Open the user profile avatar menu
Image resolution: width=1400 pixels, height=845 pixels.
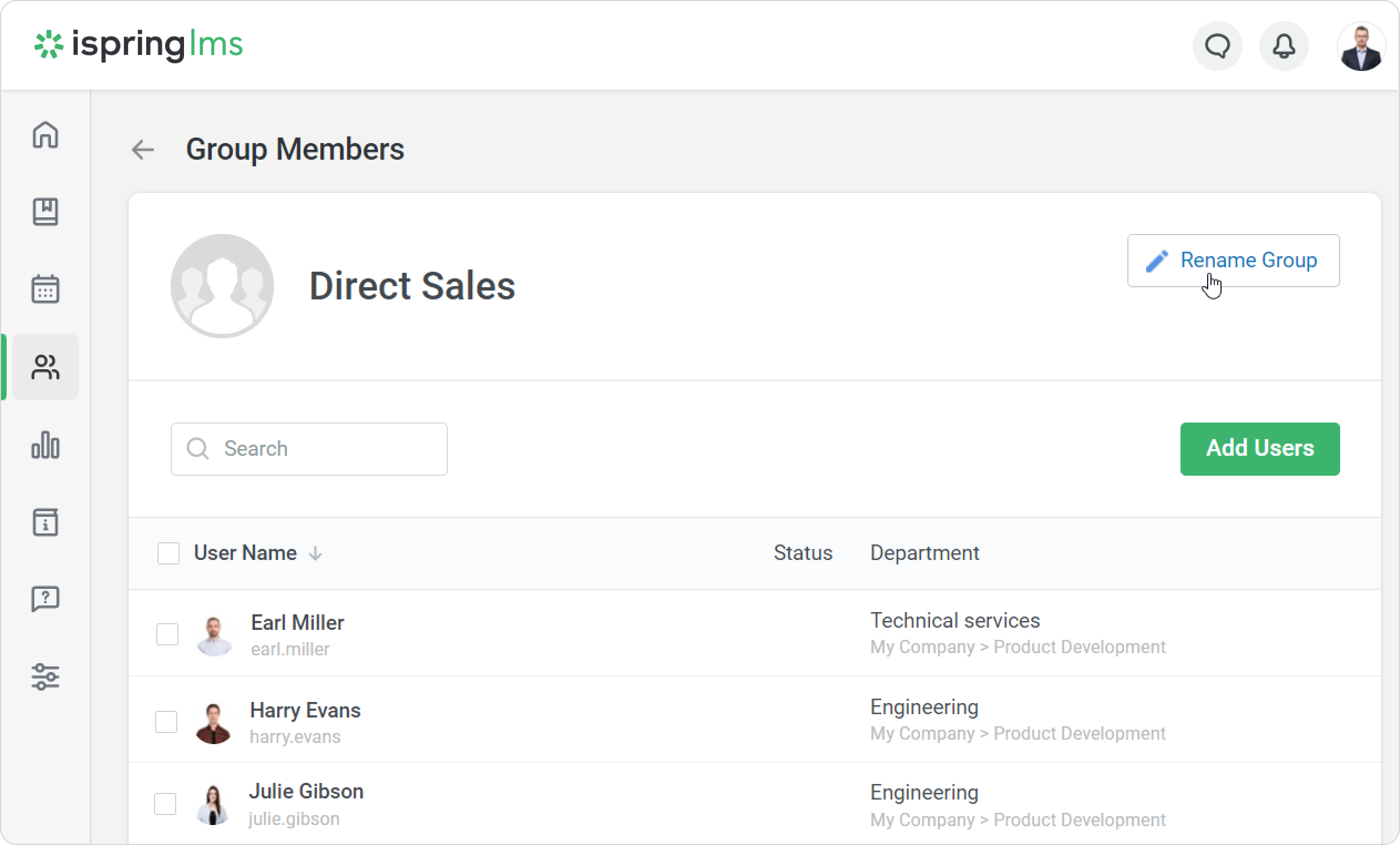pyautogui.click(x=1361, y=47)
